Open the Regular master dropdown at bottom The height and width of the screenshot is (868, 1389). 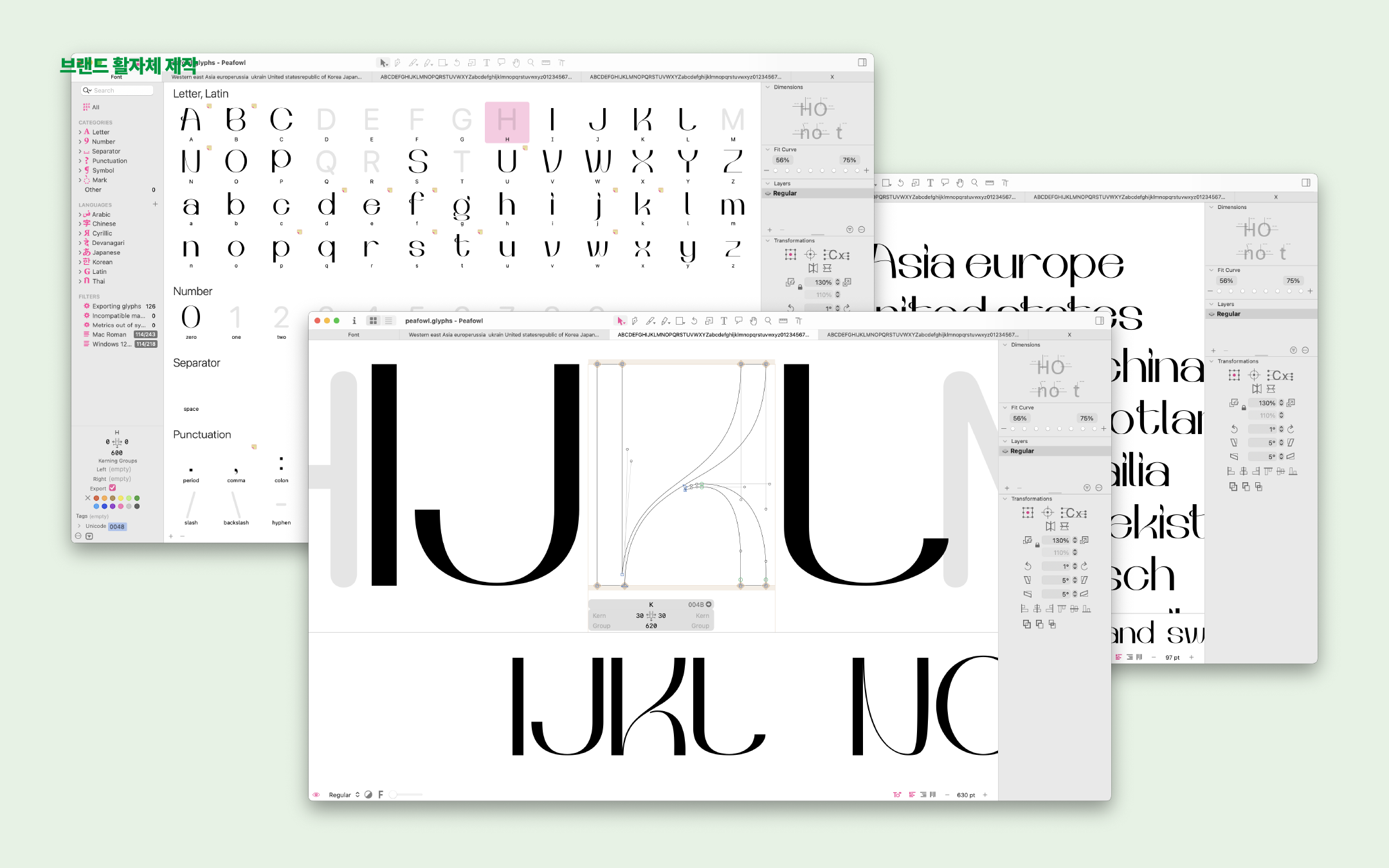pos(344,795)
